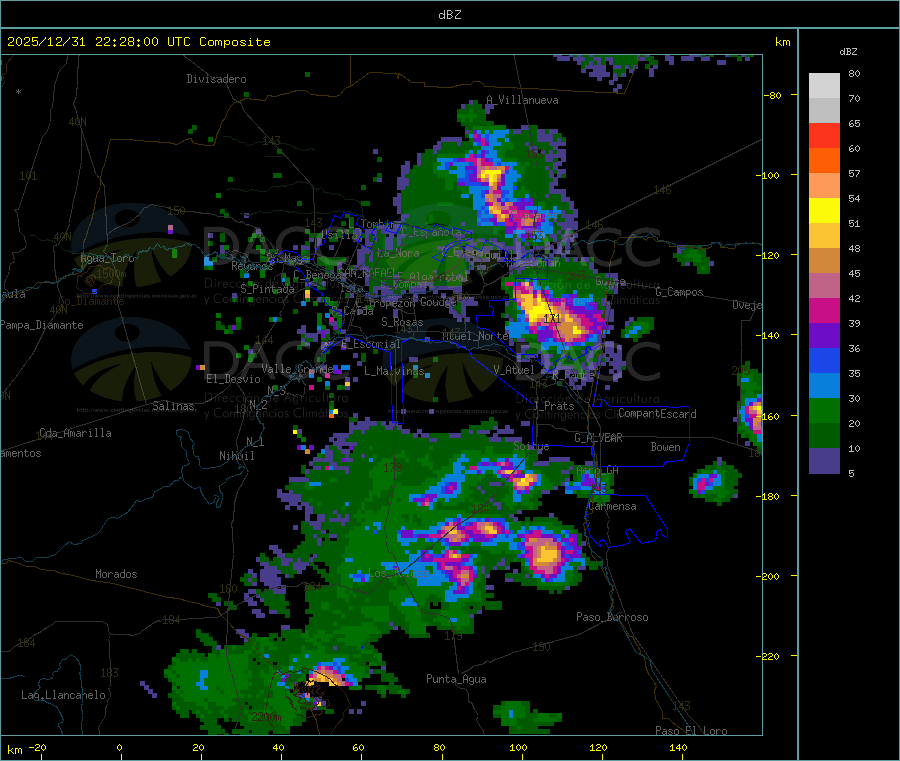This screenshot has width=900, height=761.
Task: Click the Carmensa location label
Action: 612,507
